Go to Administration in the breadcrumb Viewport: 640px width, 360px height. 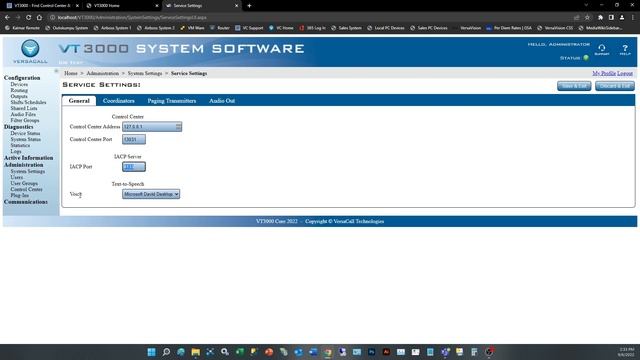[102, 73]
